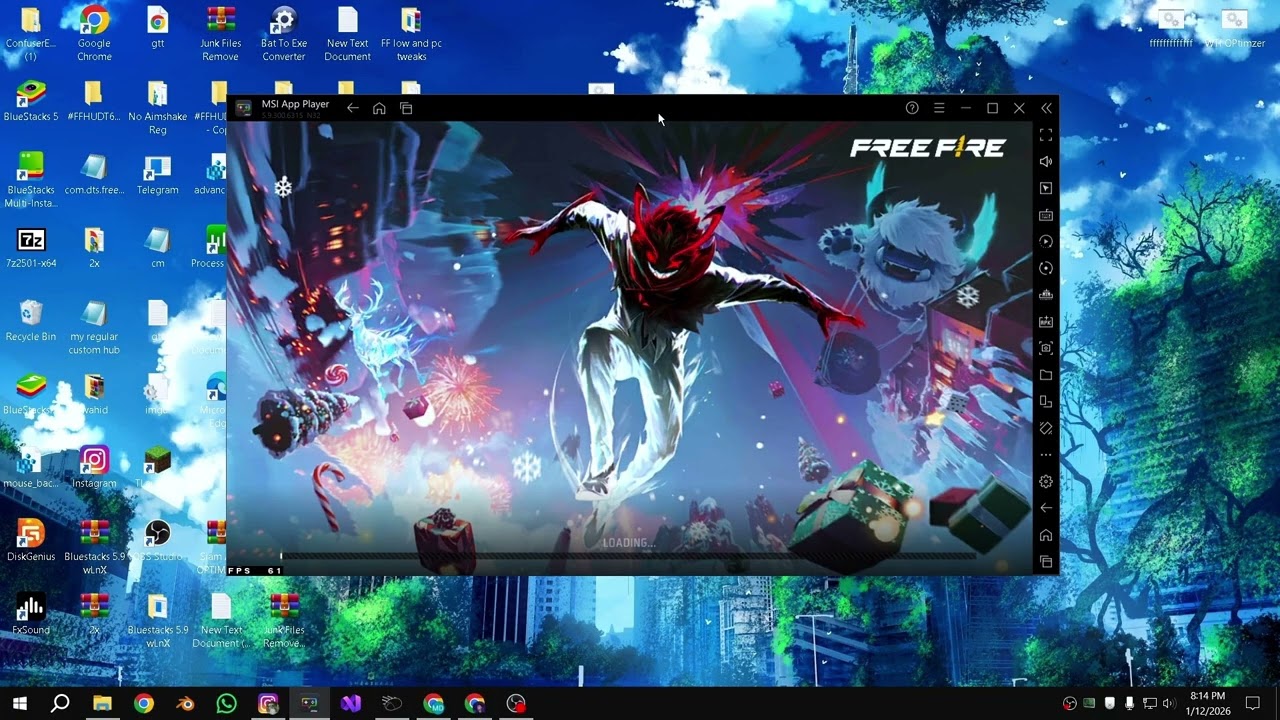Open game controls keyboard icon in sidebar

click(x=1046, y=215)
